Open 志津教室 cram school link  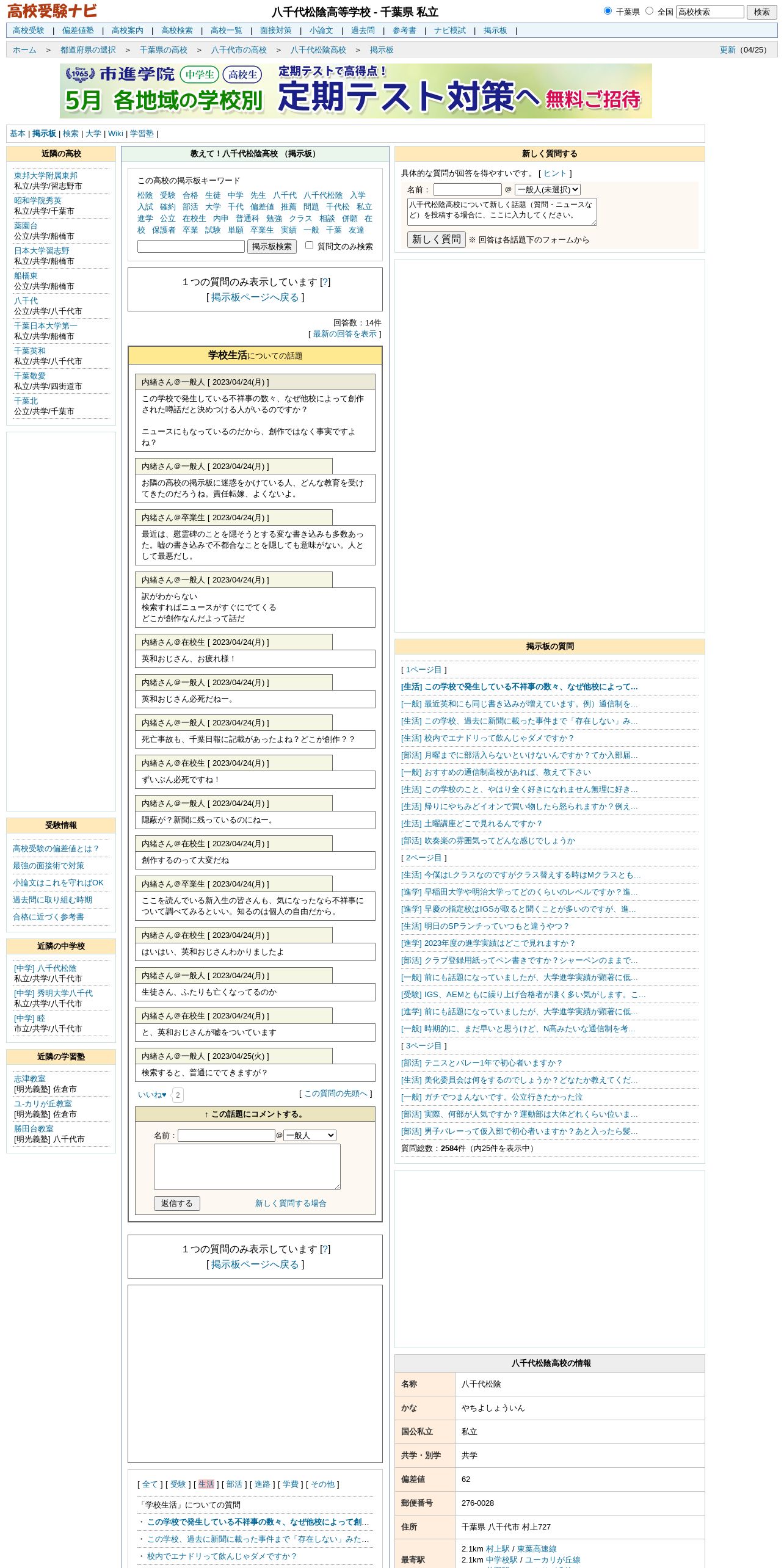pos(30,1079)
